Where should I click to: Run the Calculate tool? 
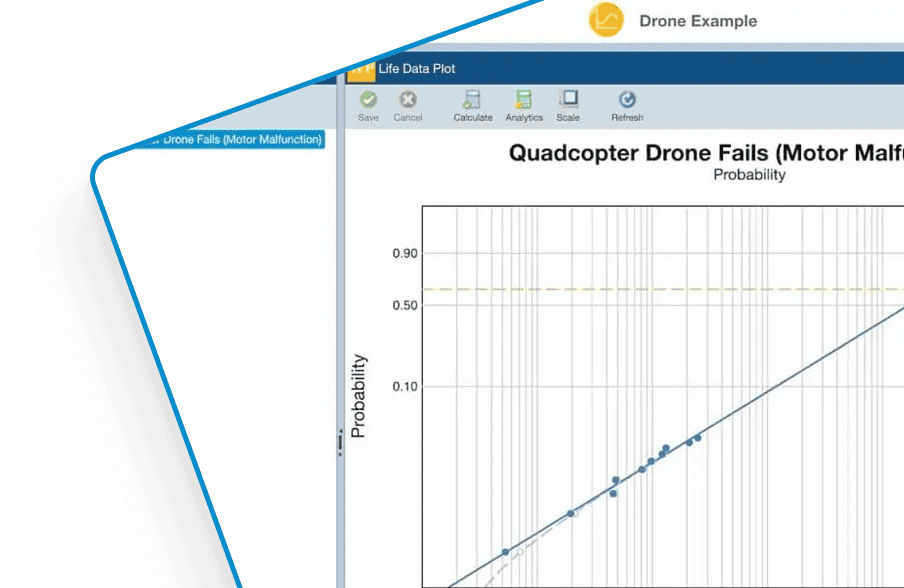(472, 100)
